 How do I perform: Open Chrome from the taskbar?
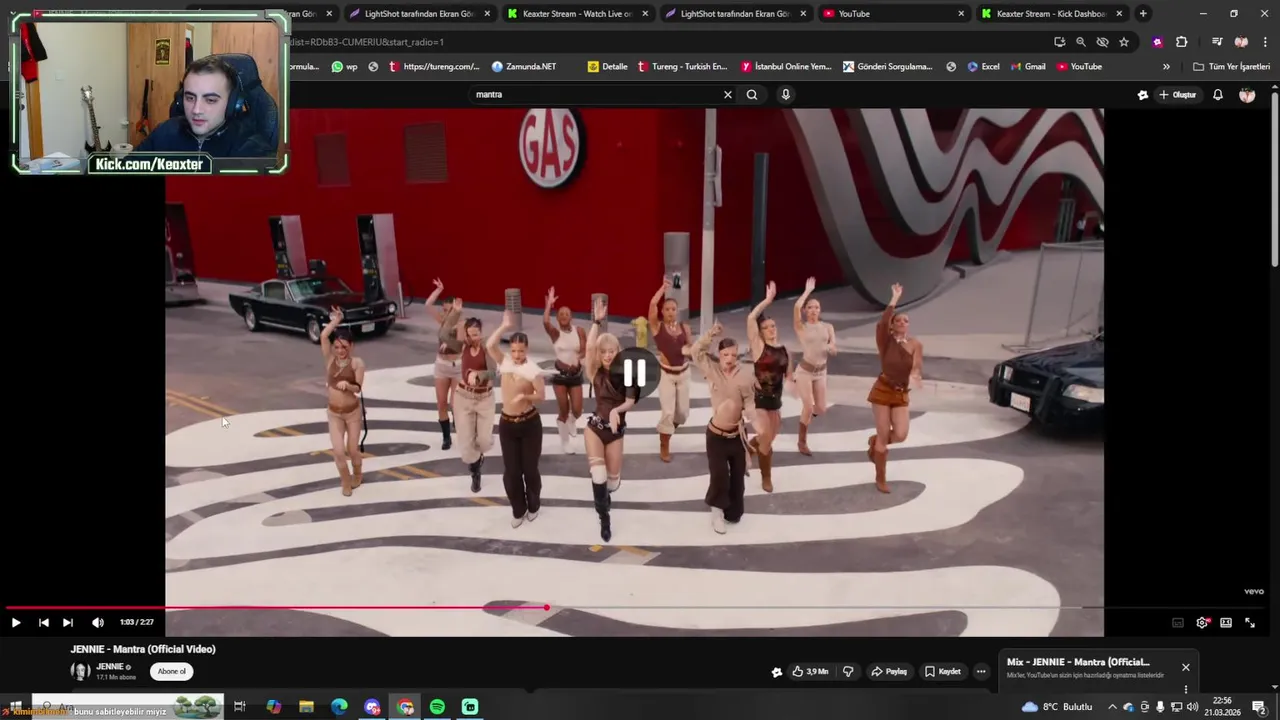[x=405, y=707]
